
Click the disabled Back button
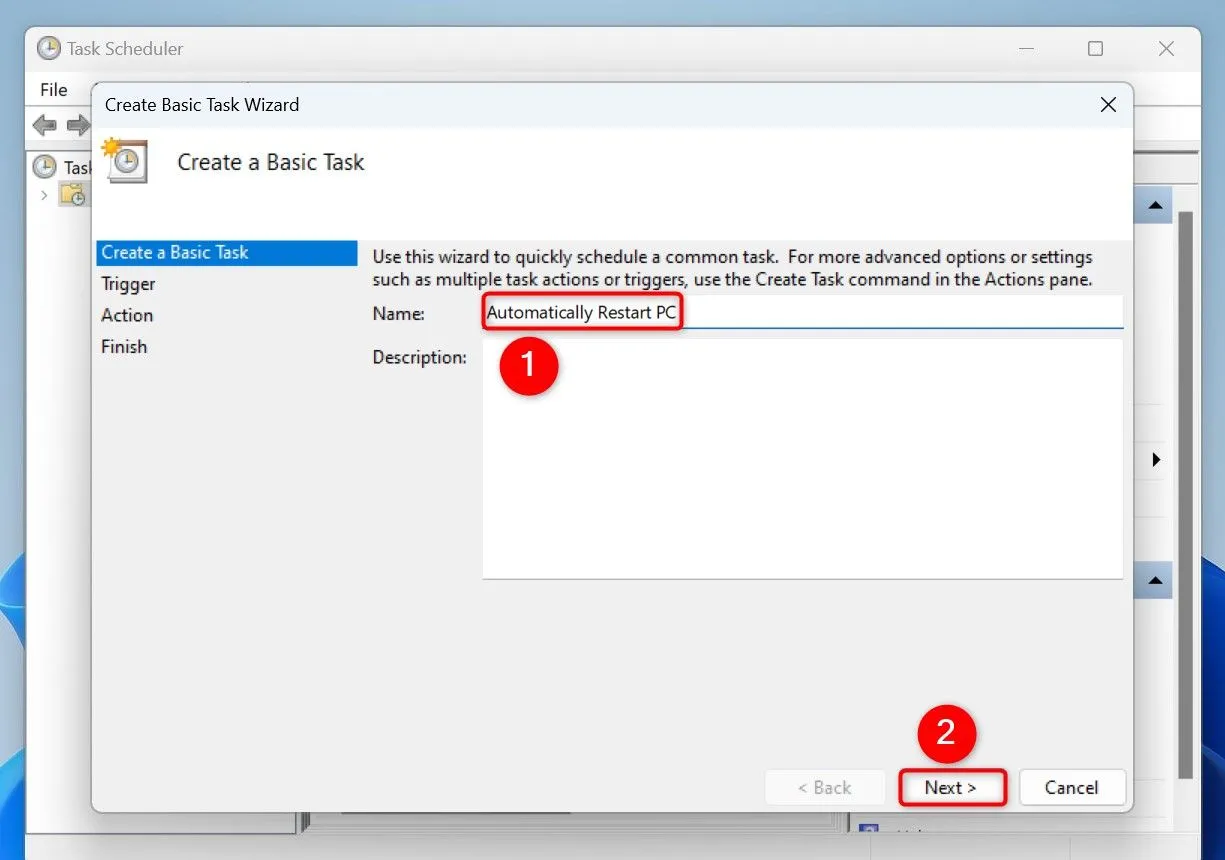825,787
